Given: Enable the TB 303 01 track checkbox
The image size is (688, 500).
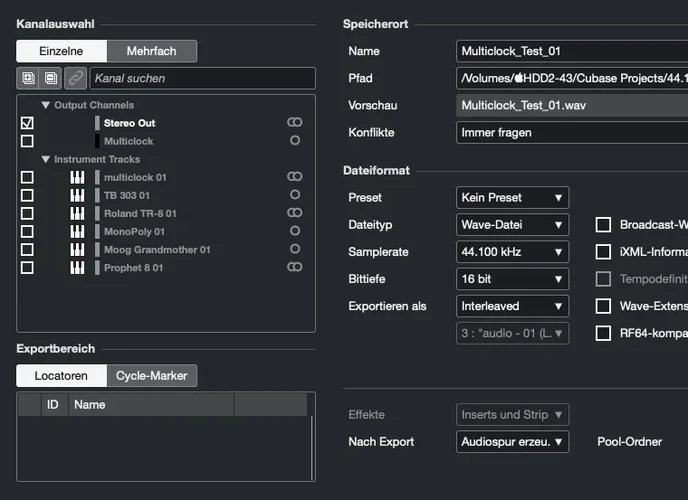Looking at the screenshot, I should click(27, 195).
